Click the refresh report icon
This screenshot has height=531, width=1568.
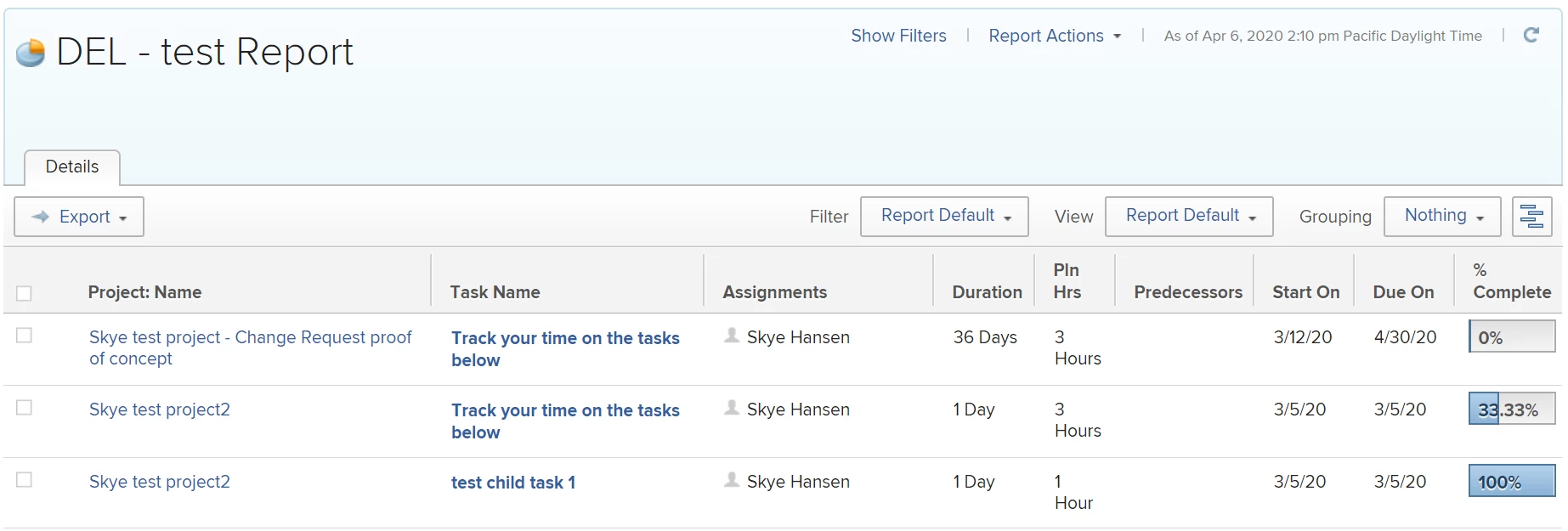tap(1531, 35)
